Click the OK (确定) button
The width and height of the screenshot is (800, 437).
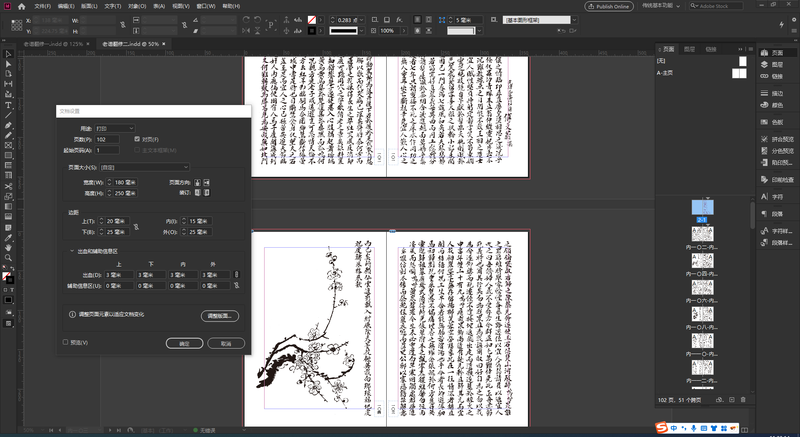(x=184, y=343)
